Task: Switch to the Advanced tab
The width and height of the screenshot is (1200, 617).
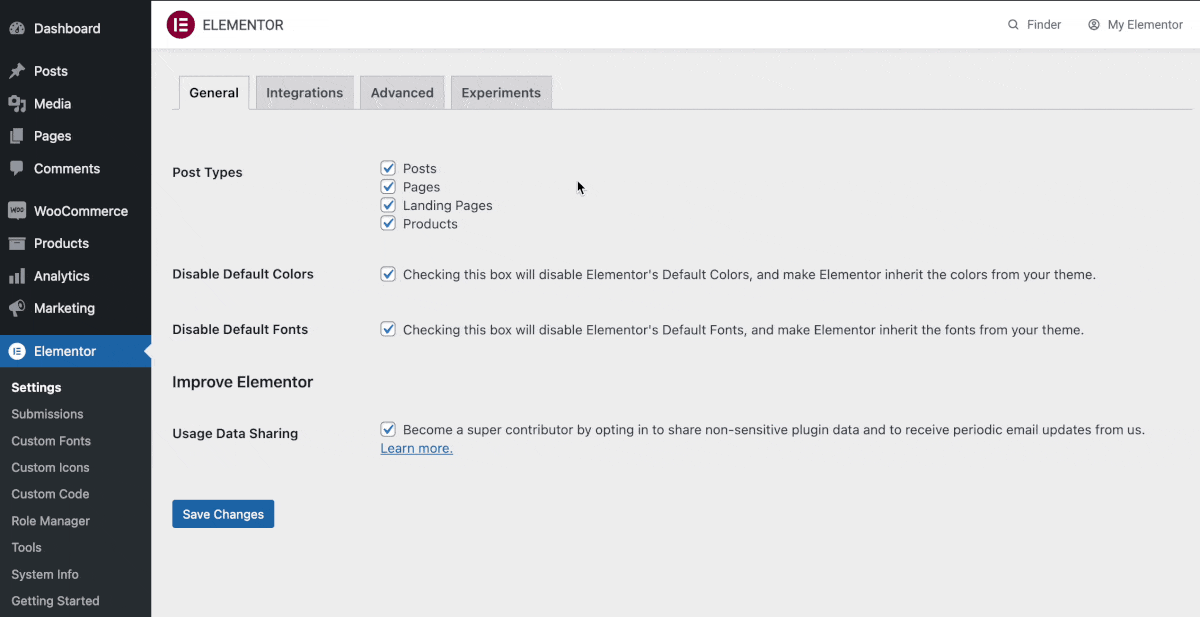Action: [402, 93]
